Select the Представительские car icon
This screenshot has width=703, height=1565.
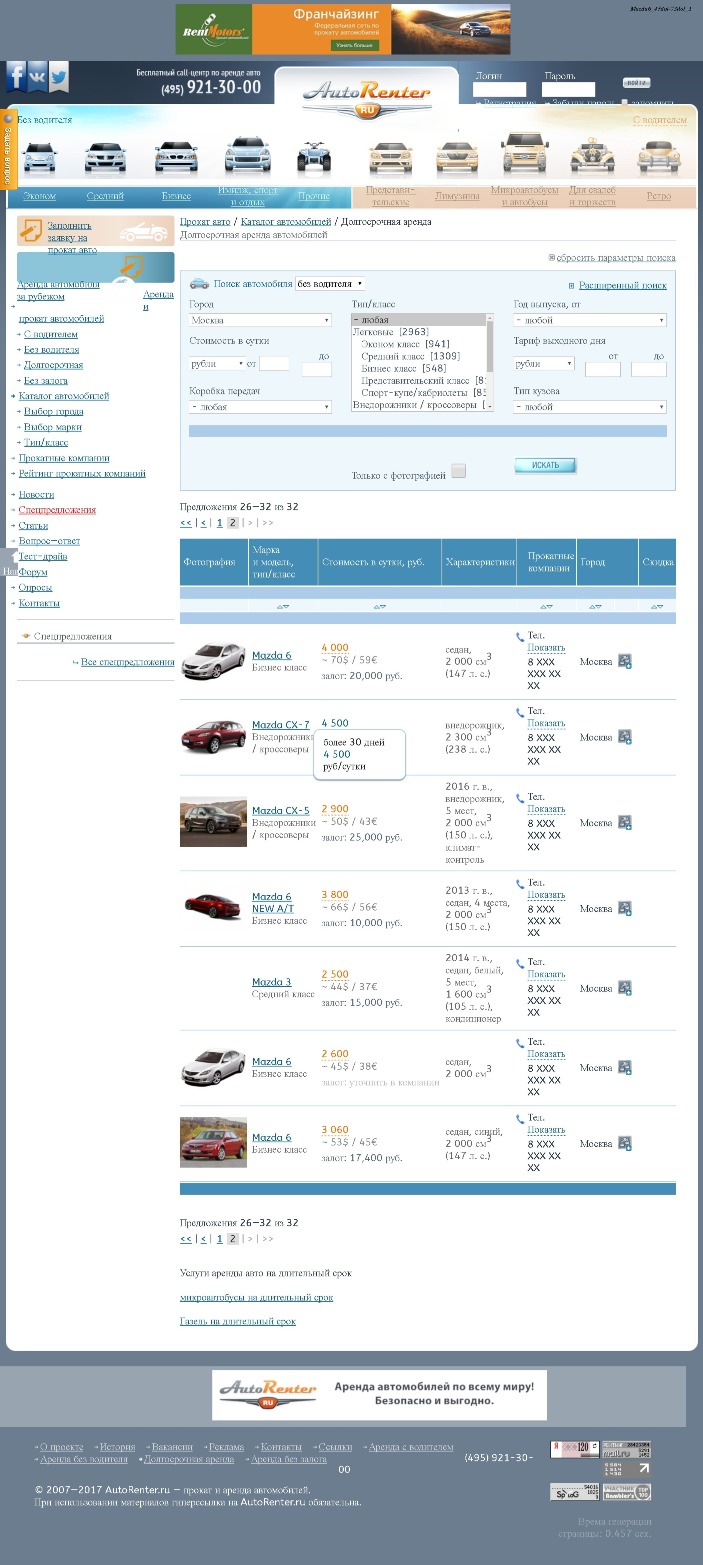(390, 157)
